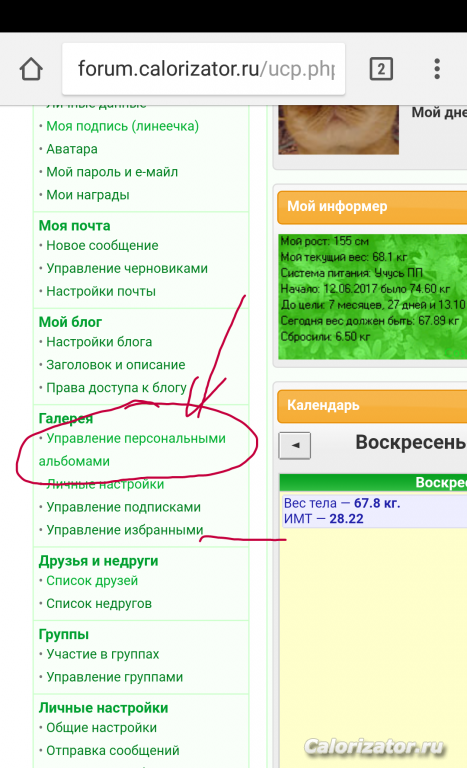Select Аватара in the profile menu
467x768 pixels.
click(x=72, y=149)
